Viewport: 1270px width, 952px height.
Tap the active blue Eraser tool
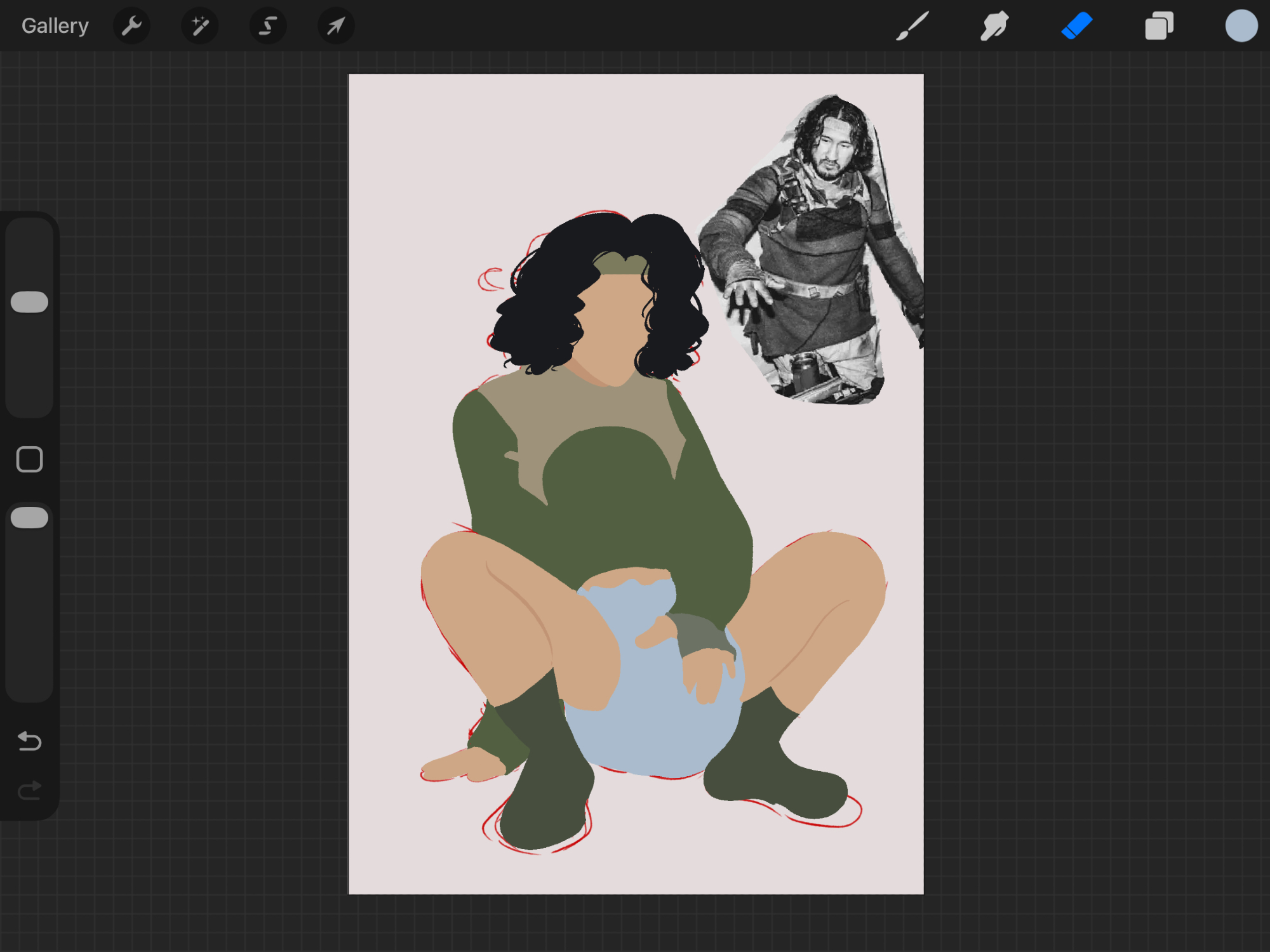(1076, 26)
